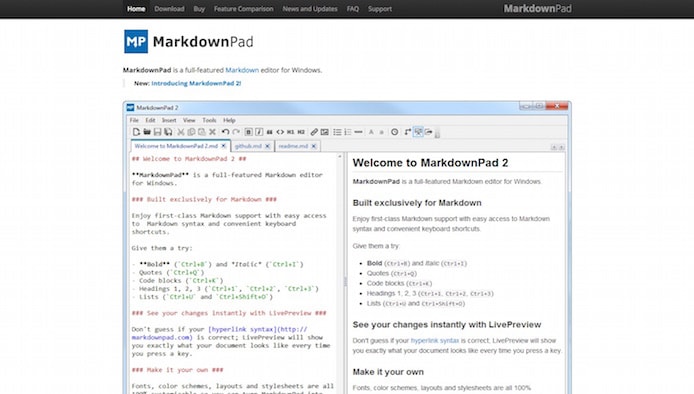Create a bulleted list with toolbar icon
This screenshot has width=694, height=394.
click(x=337, y=132)
